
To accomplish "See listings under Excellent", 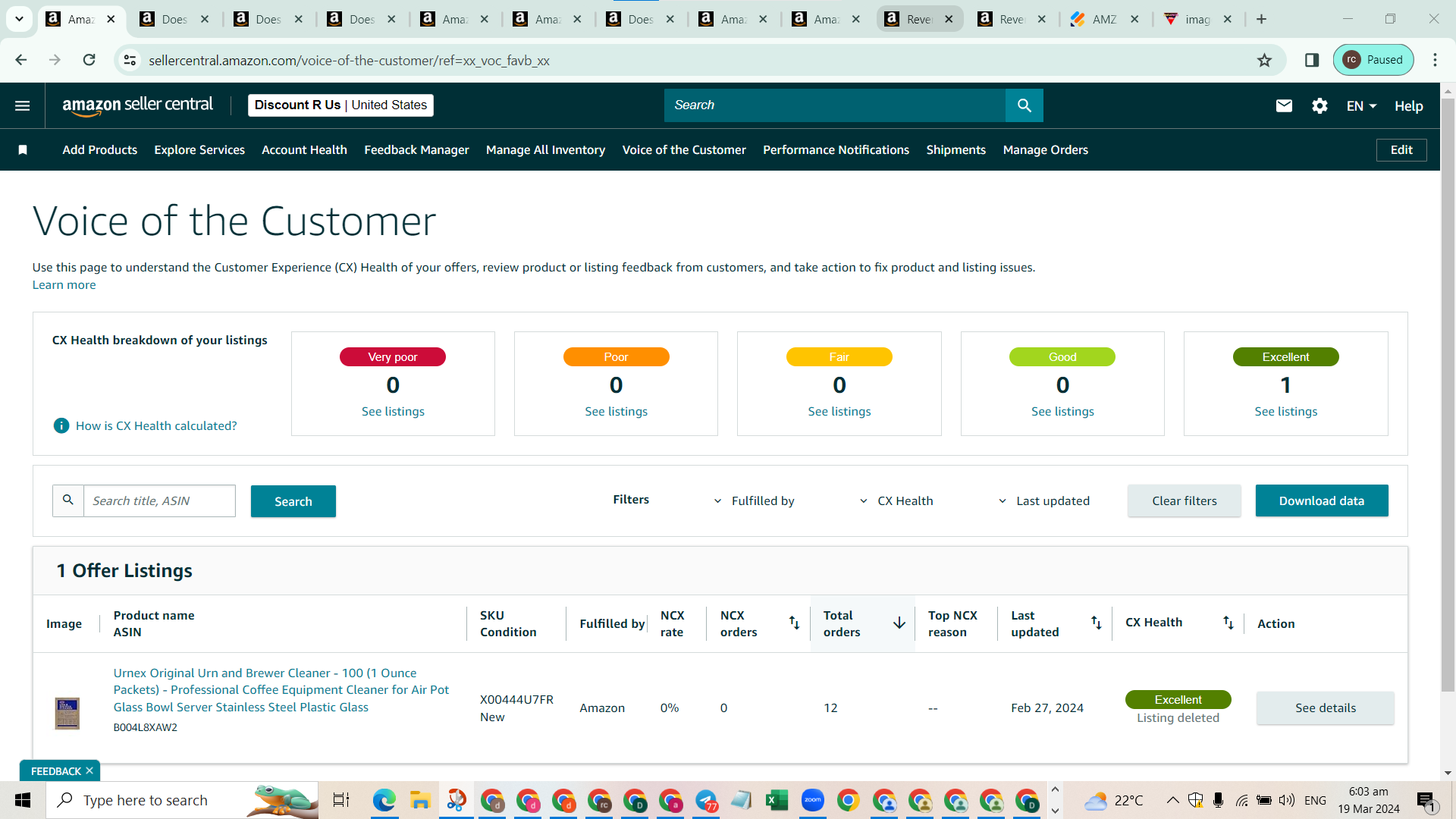I will [x=1285, y=412].
